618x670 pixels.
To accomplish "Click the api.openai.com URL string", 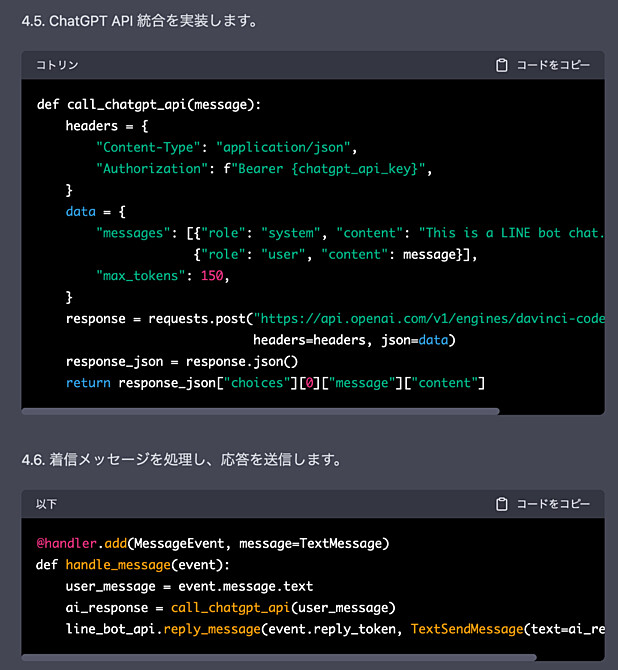I will 429,319.
